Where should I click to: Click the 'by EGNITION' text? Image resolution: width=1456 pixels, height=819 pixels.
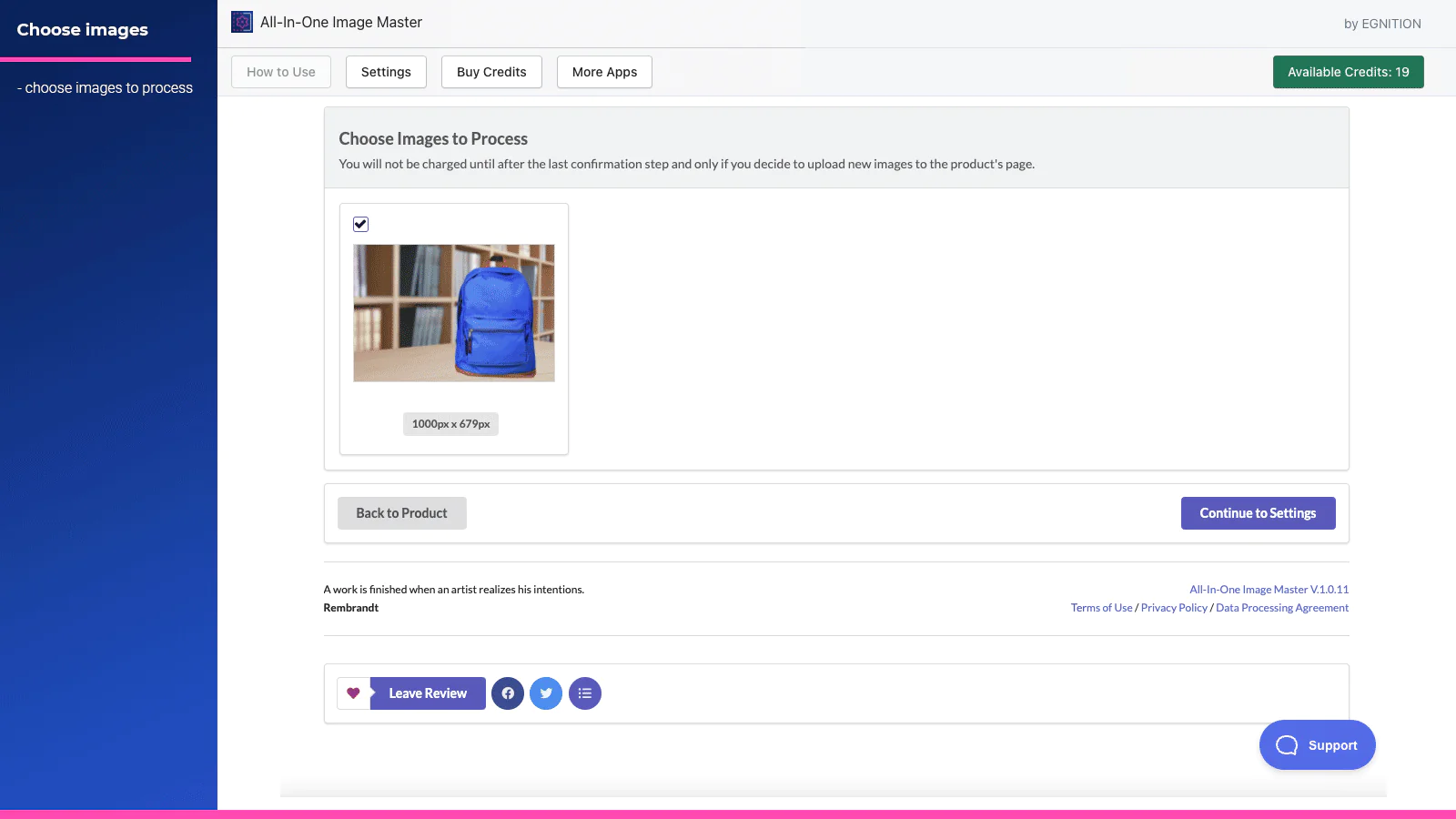(x=1382, y=24)
